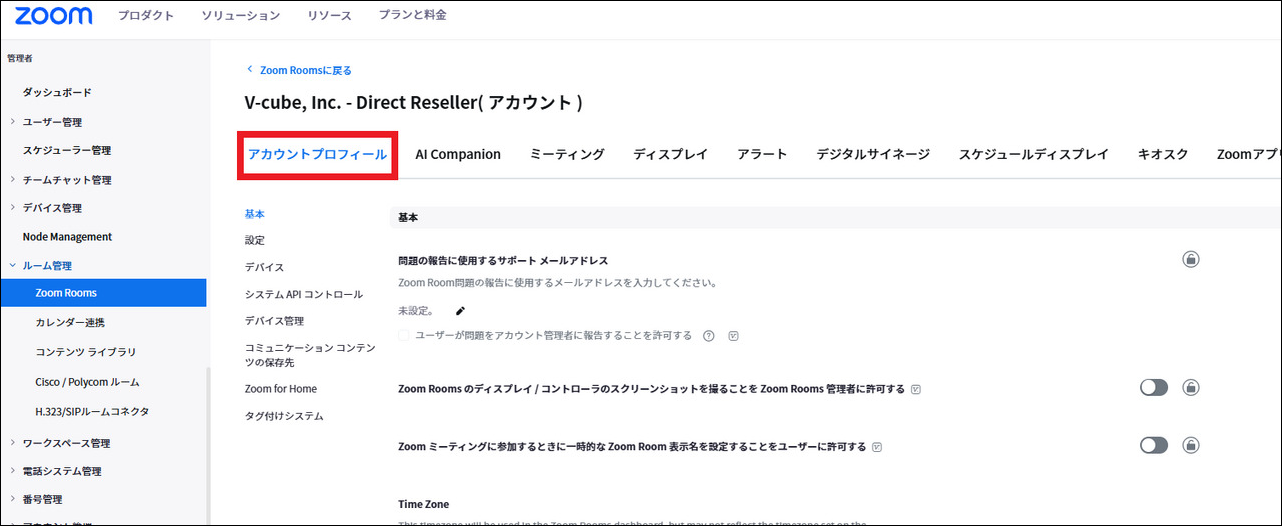Switch to ミーティング tab
The width and height of the screenshot is (1282, 526).
pyautogui.click(x=567, y=154)
